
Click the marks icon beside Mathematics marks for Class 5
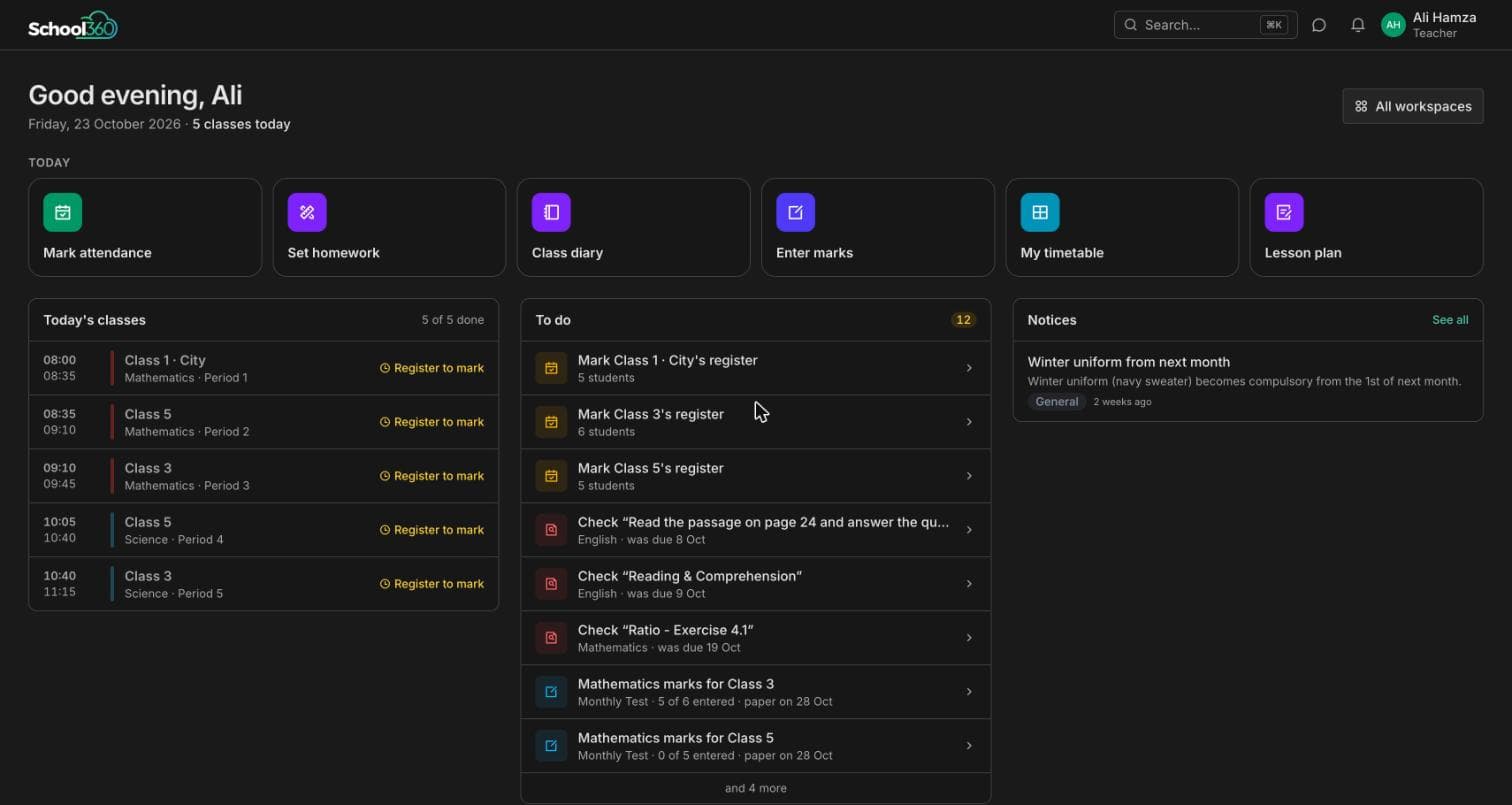(551, 746)
